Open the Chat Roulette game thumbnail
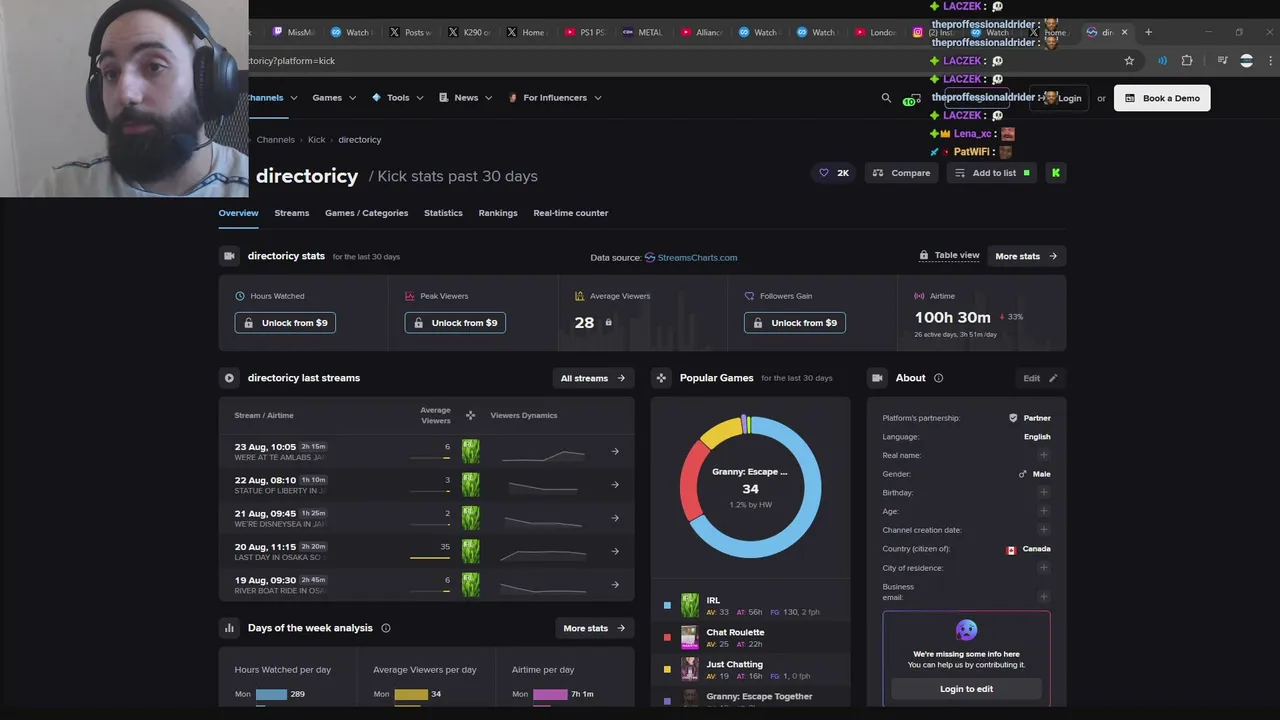This screenshot has width=1280, height=720. pyautogui.click(x=690, y=637)
